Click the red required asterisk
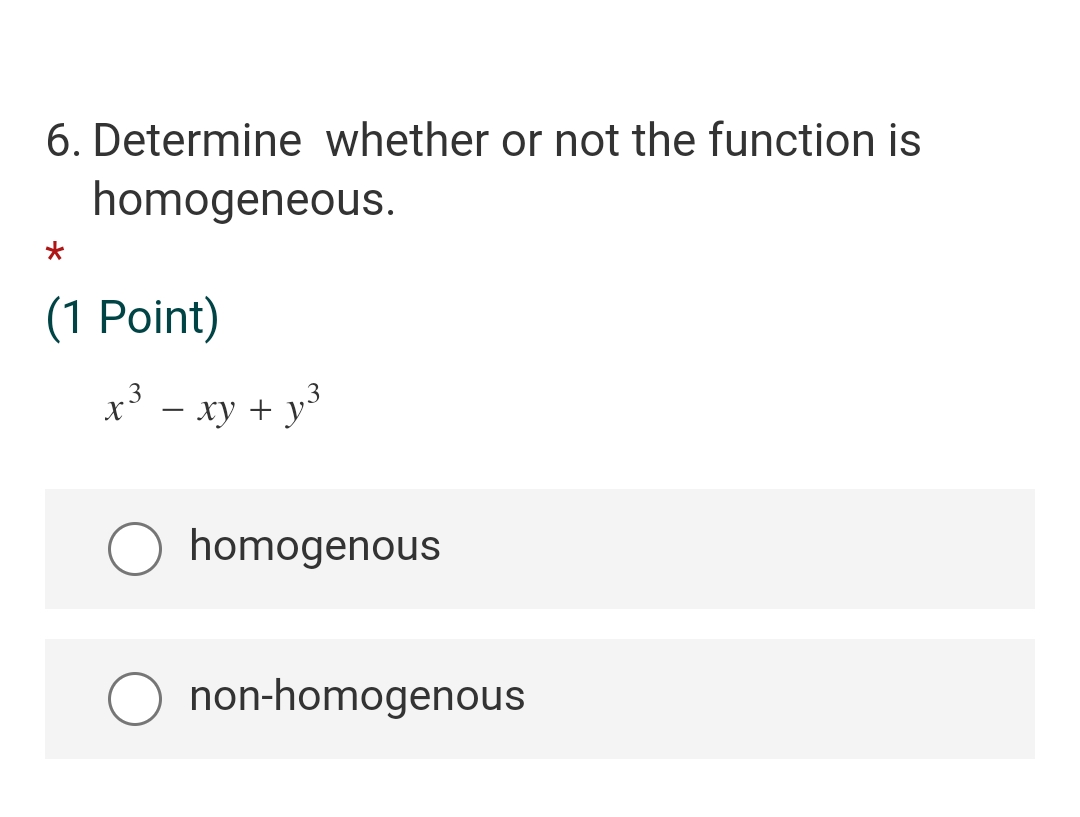 tap(54, 252)
